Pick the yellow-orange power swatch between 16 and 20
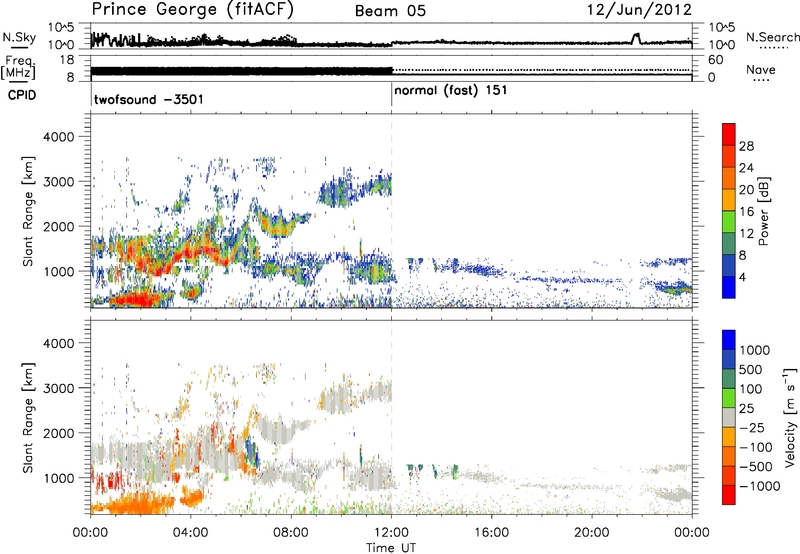Screen dimensions: 800x554 coord(729,199)
